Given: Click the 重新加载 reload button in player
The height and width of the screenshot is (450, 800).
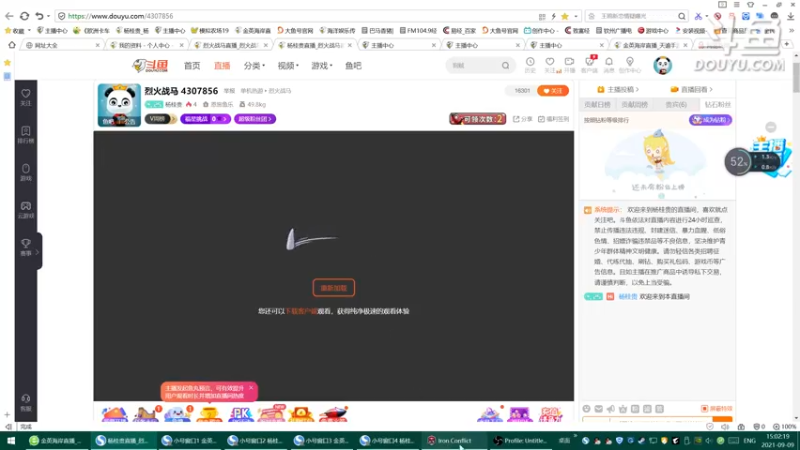Looking at the screenshot, I should tap(334, 288).
